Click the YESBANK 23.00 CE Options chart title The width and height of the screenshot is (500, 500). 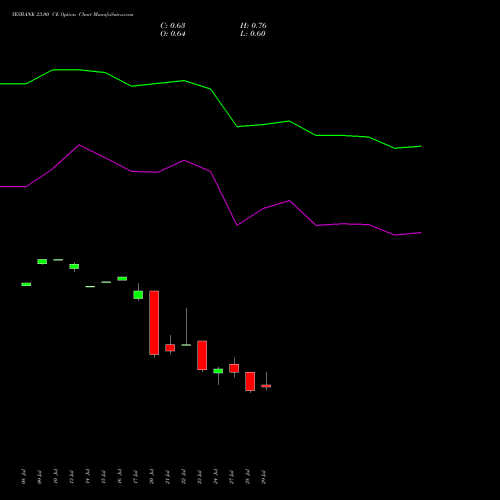coord(72,14)
